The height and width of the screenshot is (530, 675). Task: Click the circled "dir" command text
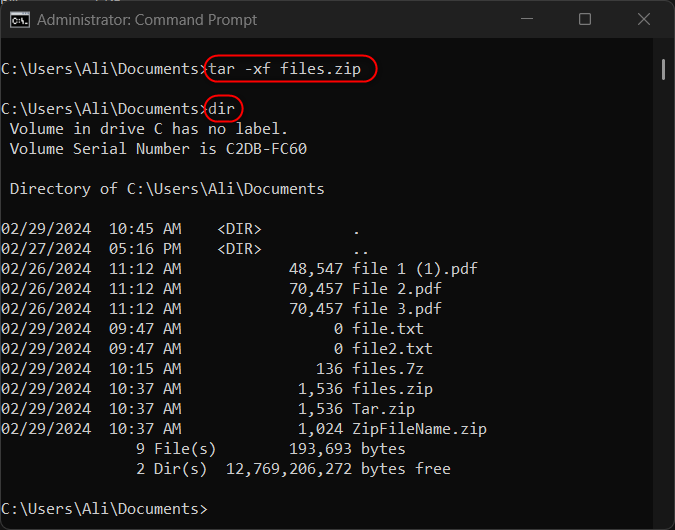(x=223, y=109)
